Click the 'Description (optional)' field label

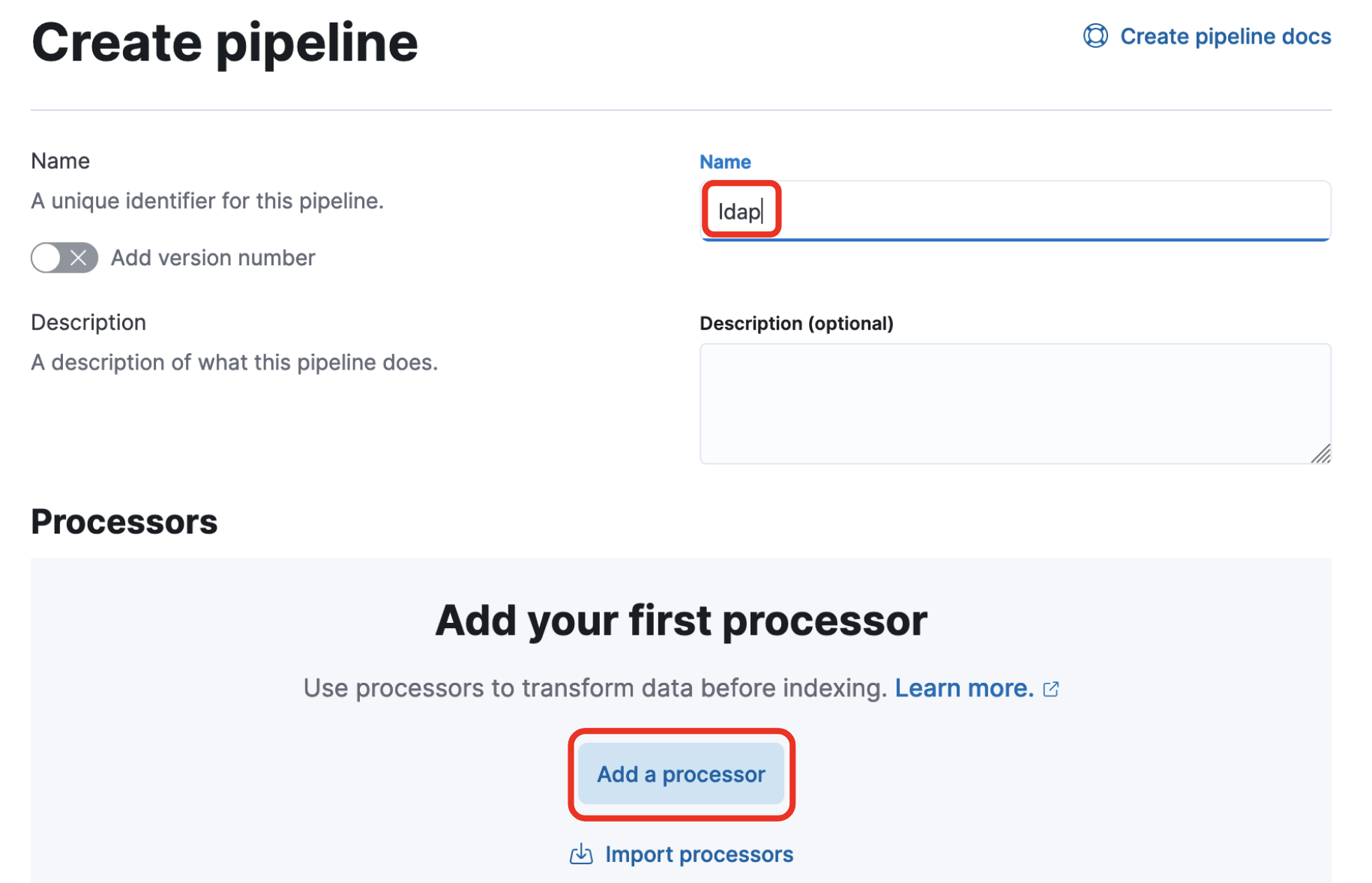click(x=796, y=323)
